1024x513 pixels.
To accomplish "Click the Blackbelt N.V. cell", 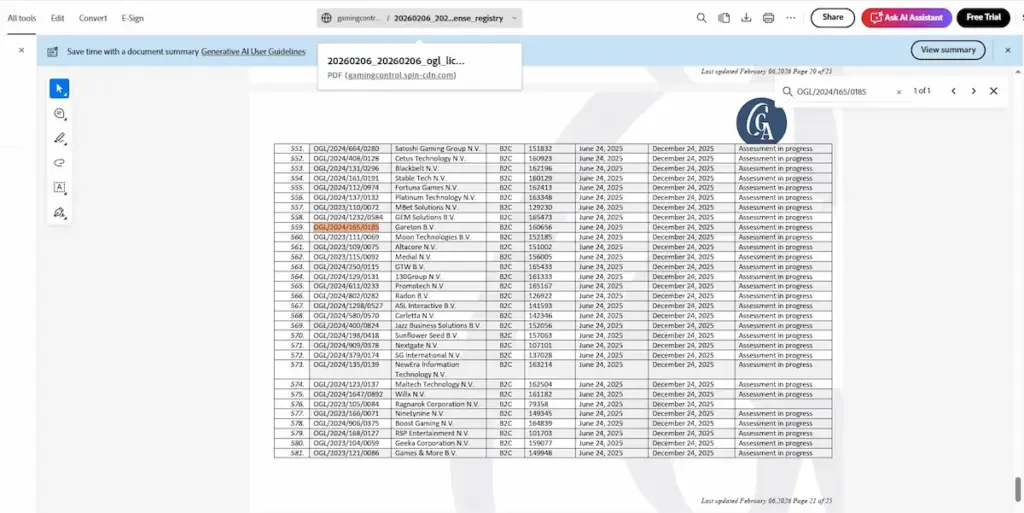I will 438,168.
